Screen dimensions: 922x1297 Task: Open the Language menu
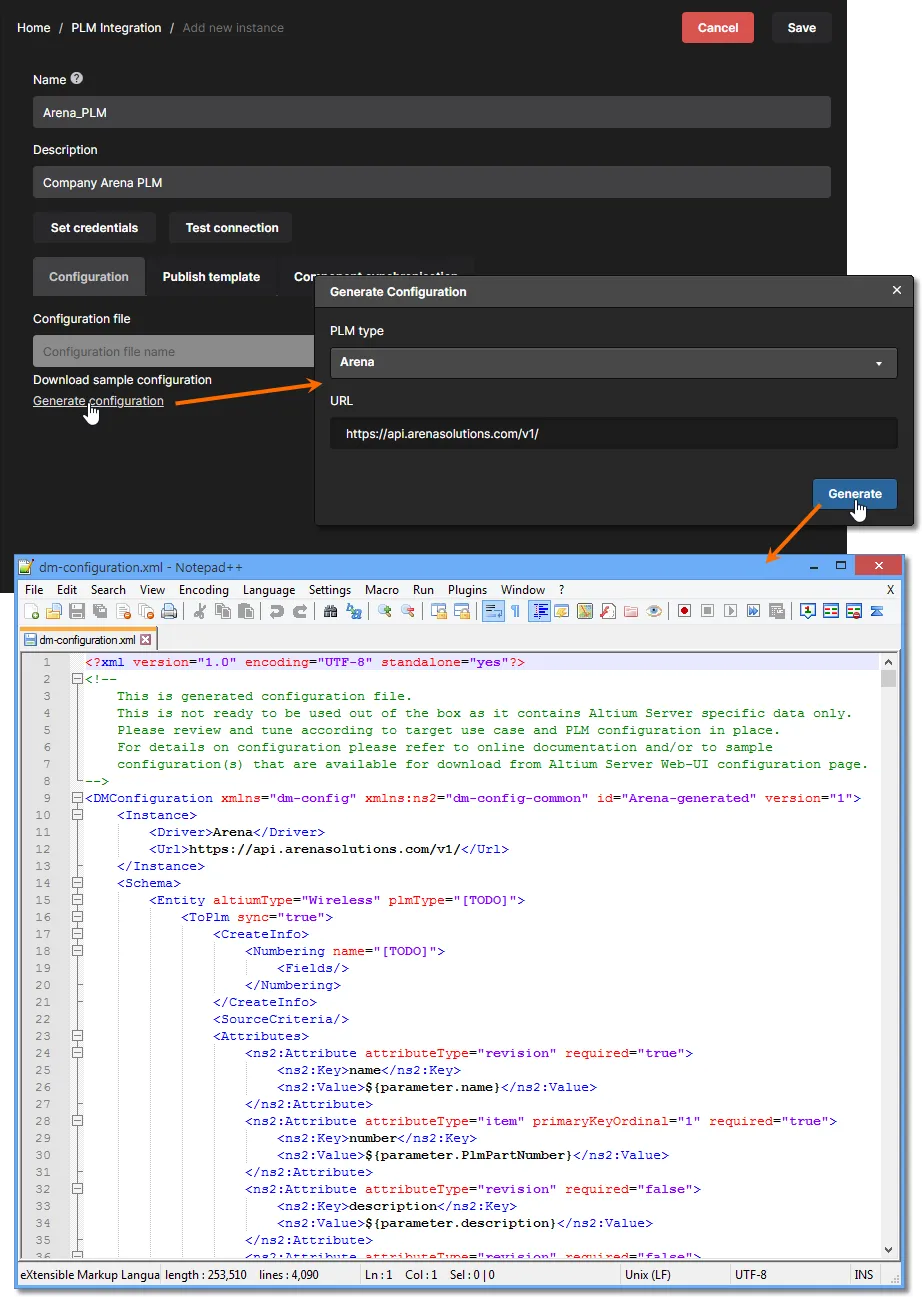269,590
